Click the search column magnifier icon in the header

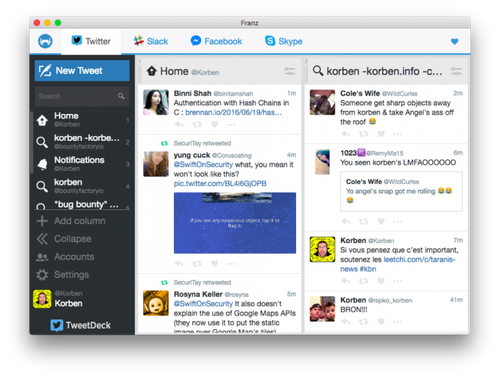[x=318, y=71]
